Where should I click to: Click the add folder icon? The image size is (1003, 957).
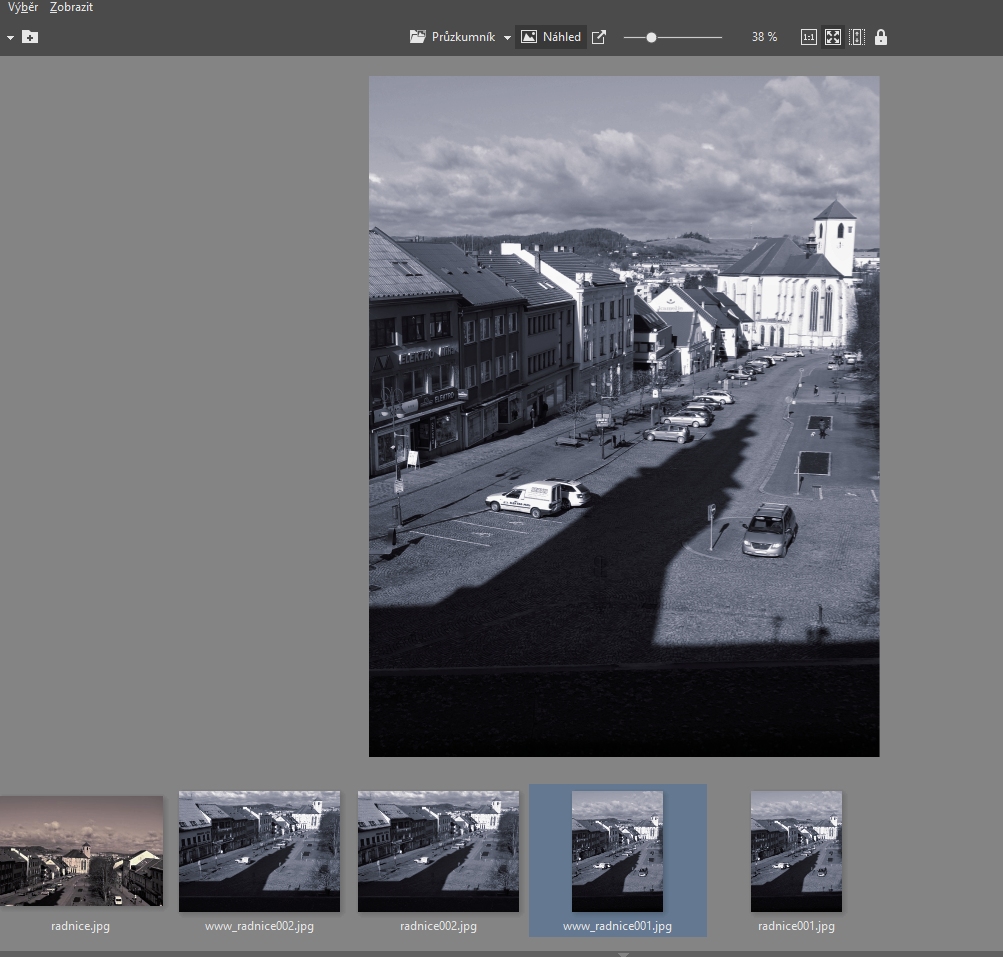pyautogui.click(x=30, y=37)
